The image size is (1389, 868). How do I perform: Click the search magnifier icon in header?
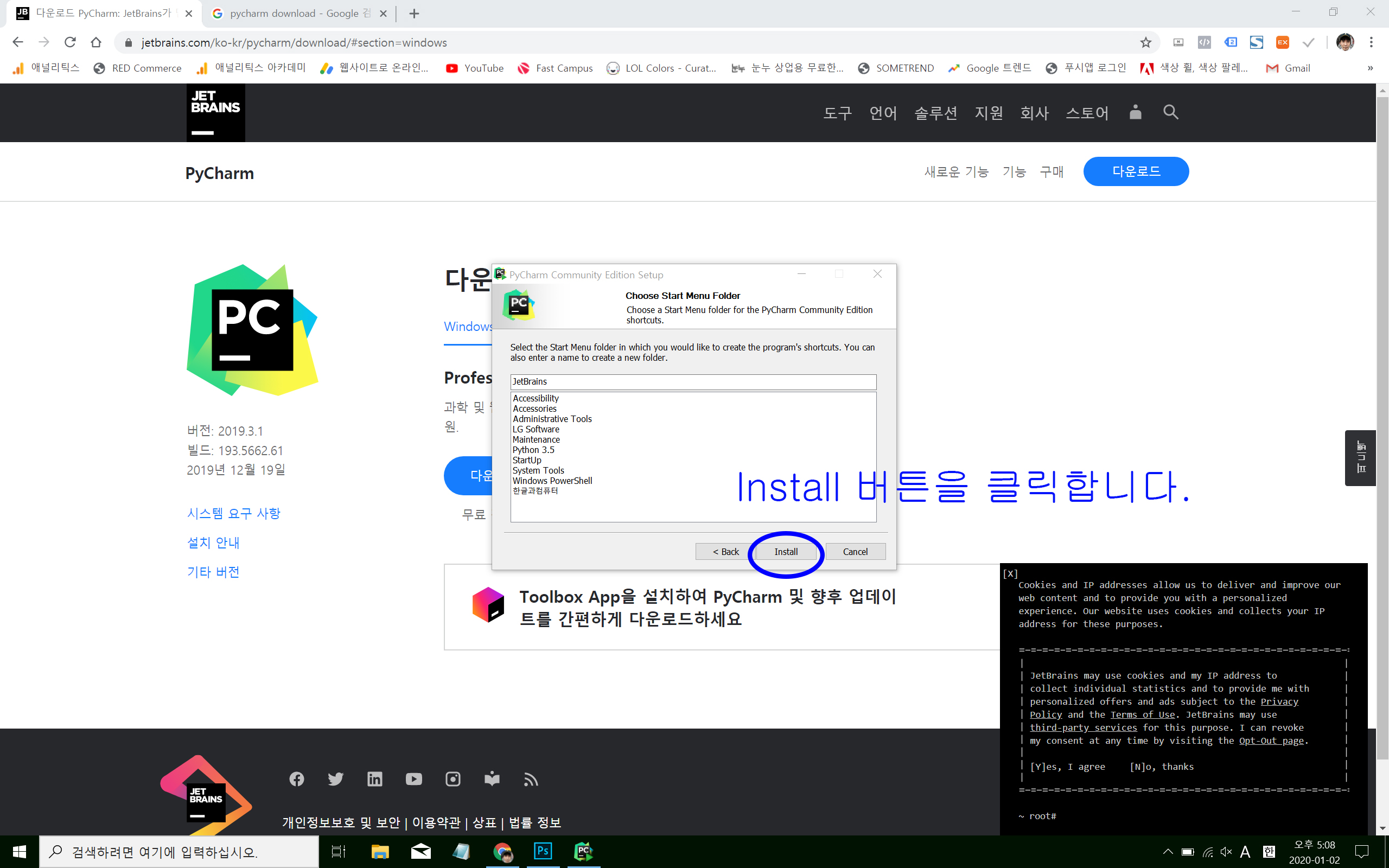click(1171, 112)
